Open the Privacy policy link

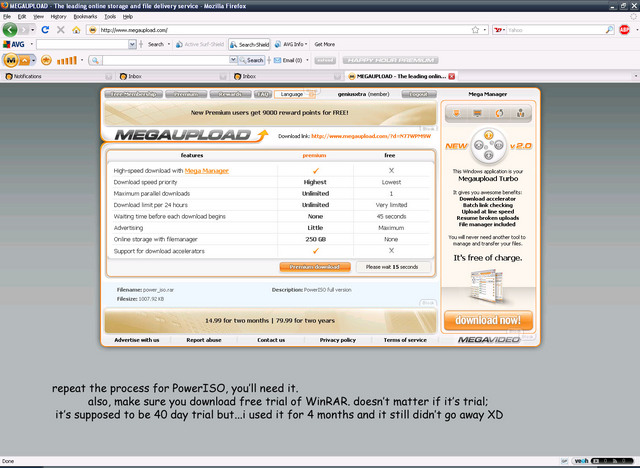pyautogui.click(x=338, y=340)
